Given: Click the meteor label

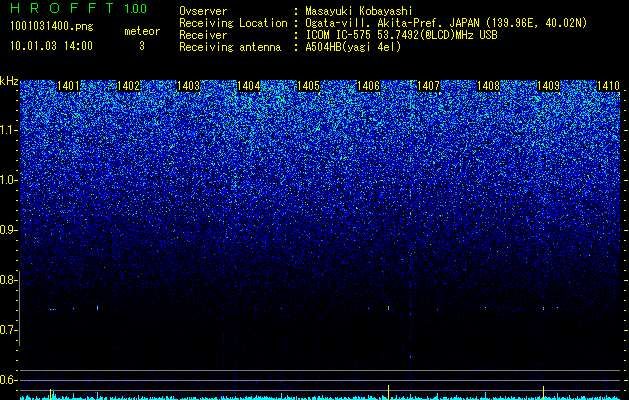Looking at the screenshot, I should [142, 31].
